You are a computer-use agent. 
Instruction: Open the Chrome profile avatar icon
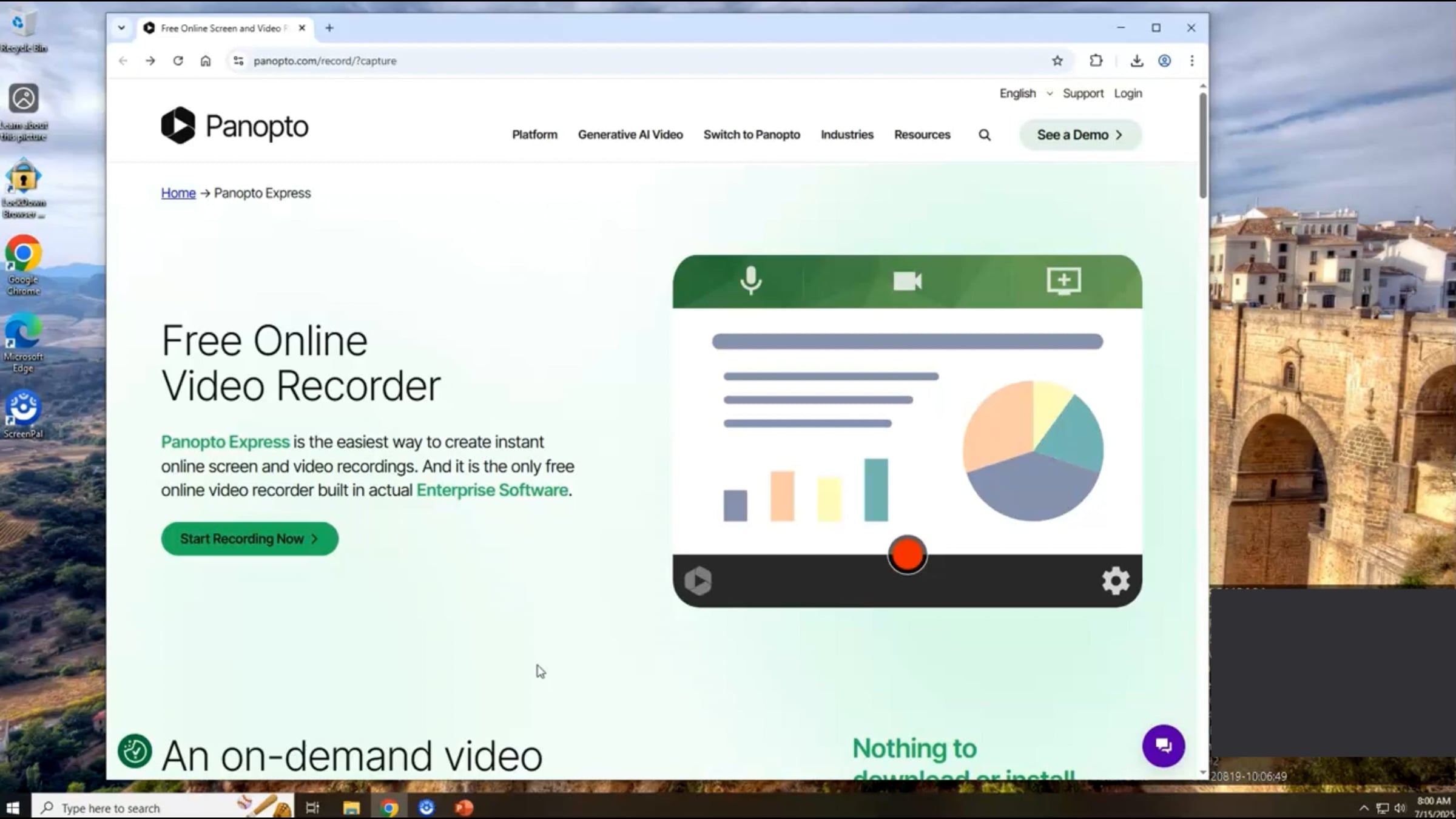(1164, 61)
